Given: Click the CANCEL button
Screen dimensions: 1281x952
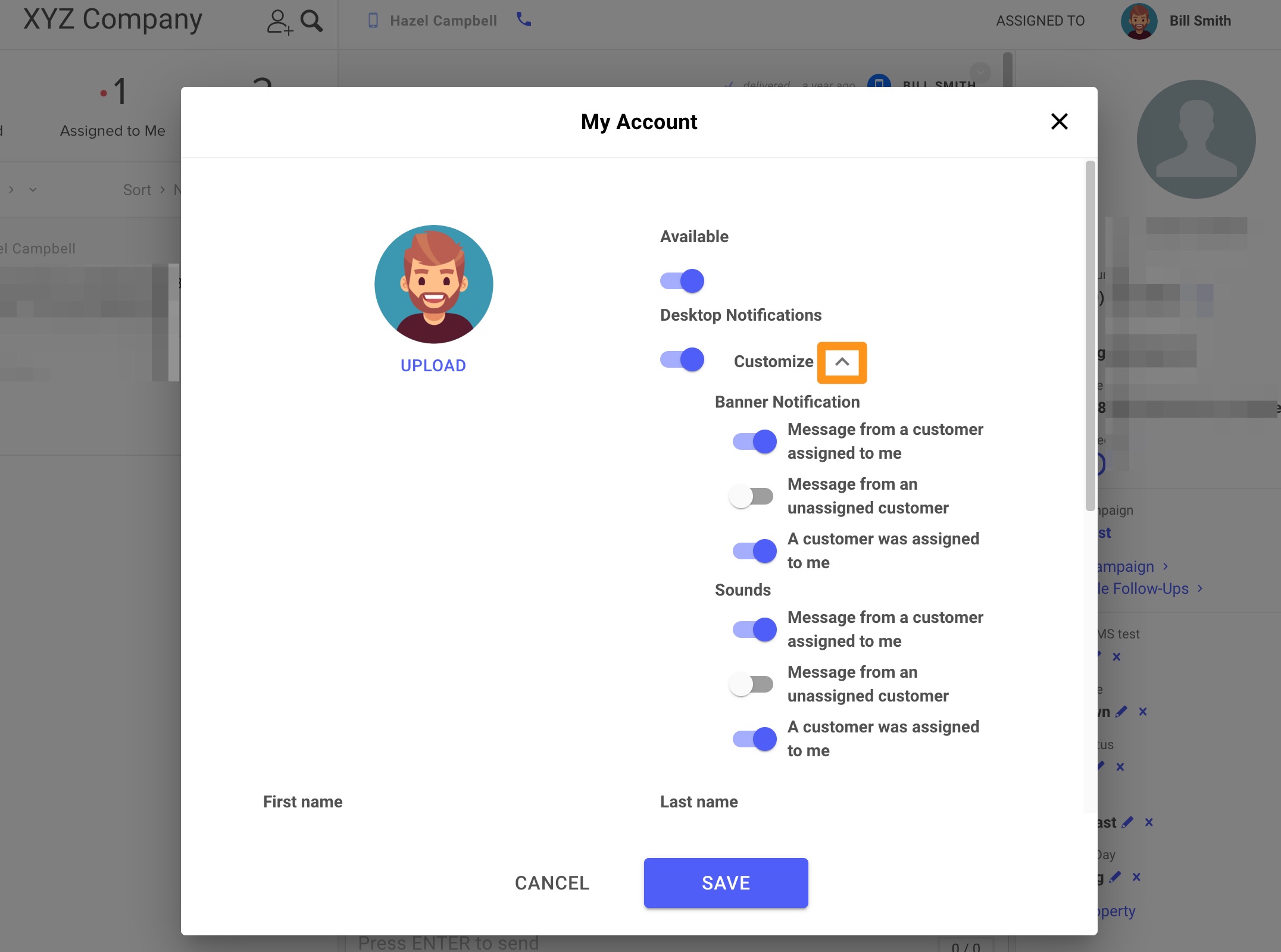Looking at the screenshot, I should [x=552, y=883].
